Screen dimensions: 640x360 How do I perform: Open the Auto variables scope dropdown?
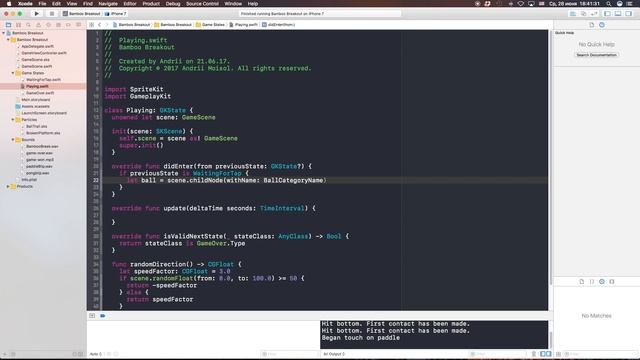[96, 354]
